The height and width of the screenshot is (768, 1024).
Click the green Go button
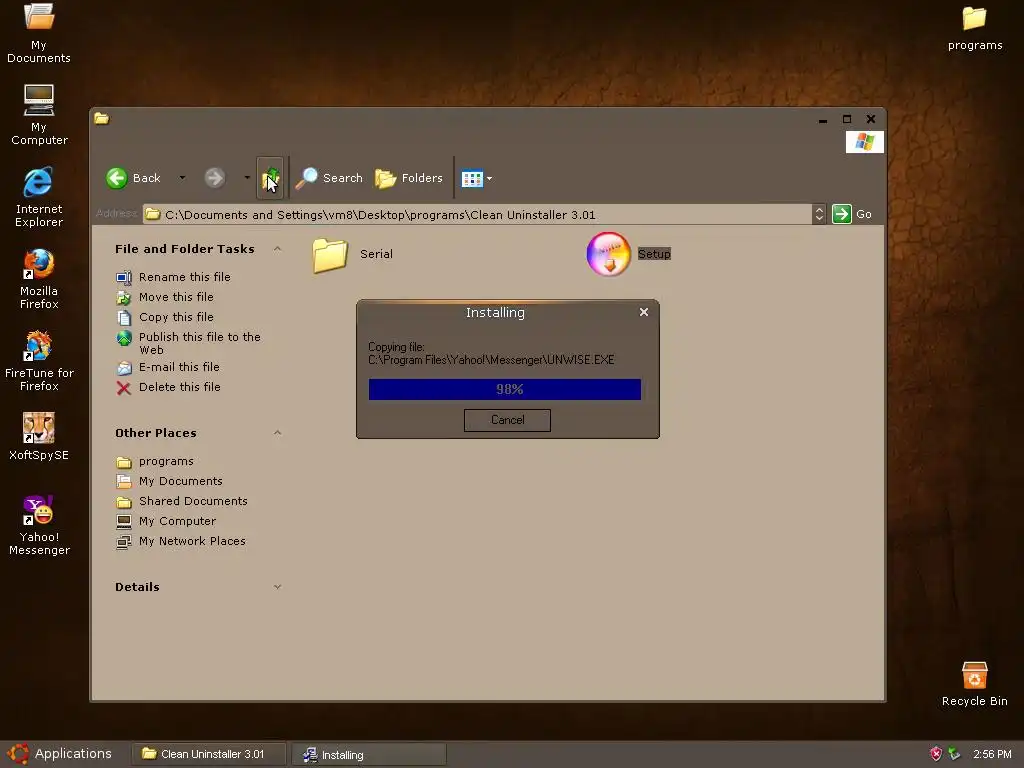coord(852,214)
